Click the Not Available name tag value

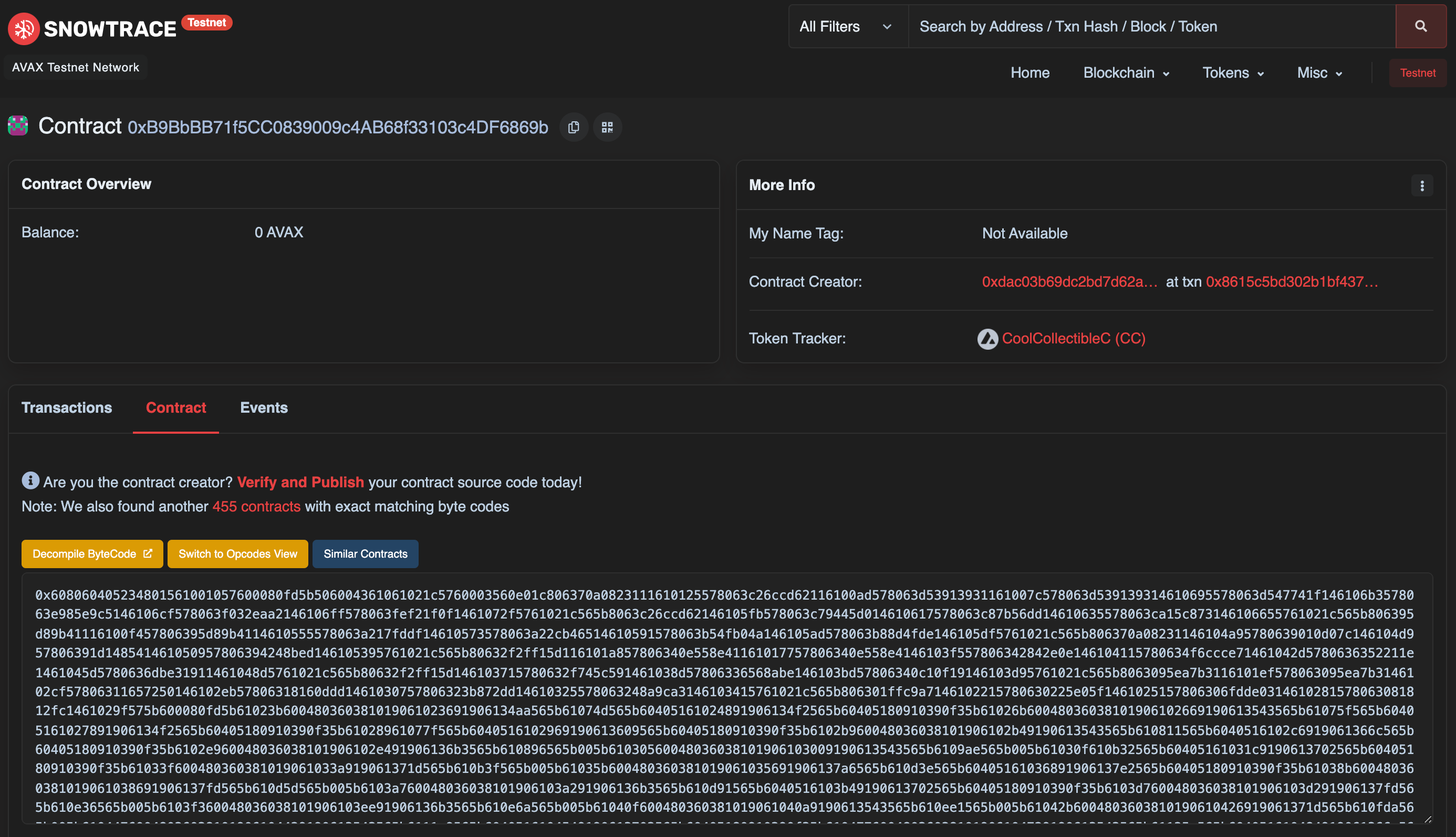click(1024, 233)
